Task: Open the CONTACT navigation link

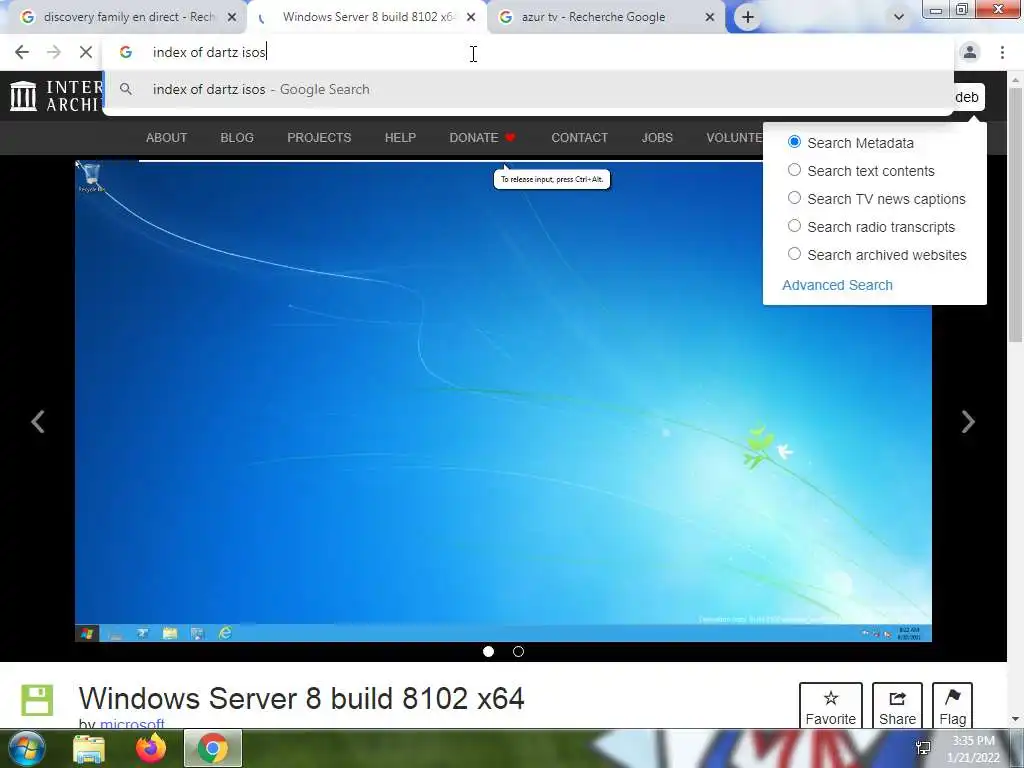Action: click(579, 138)
